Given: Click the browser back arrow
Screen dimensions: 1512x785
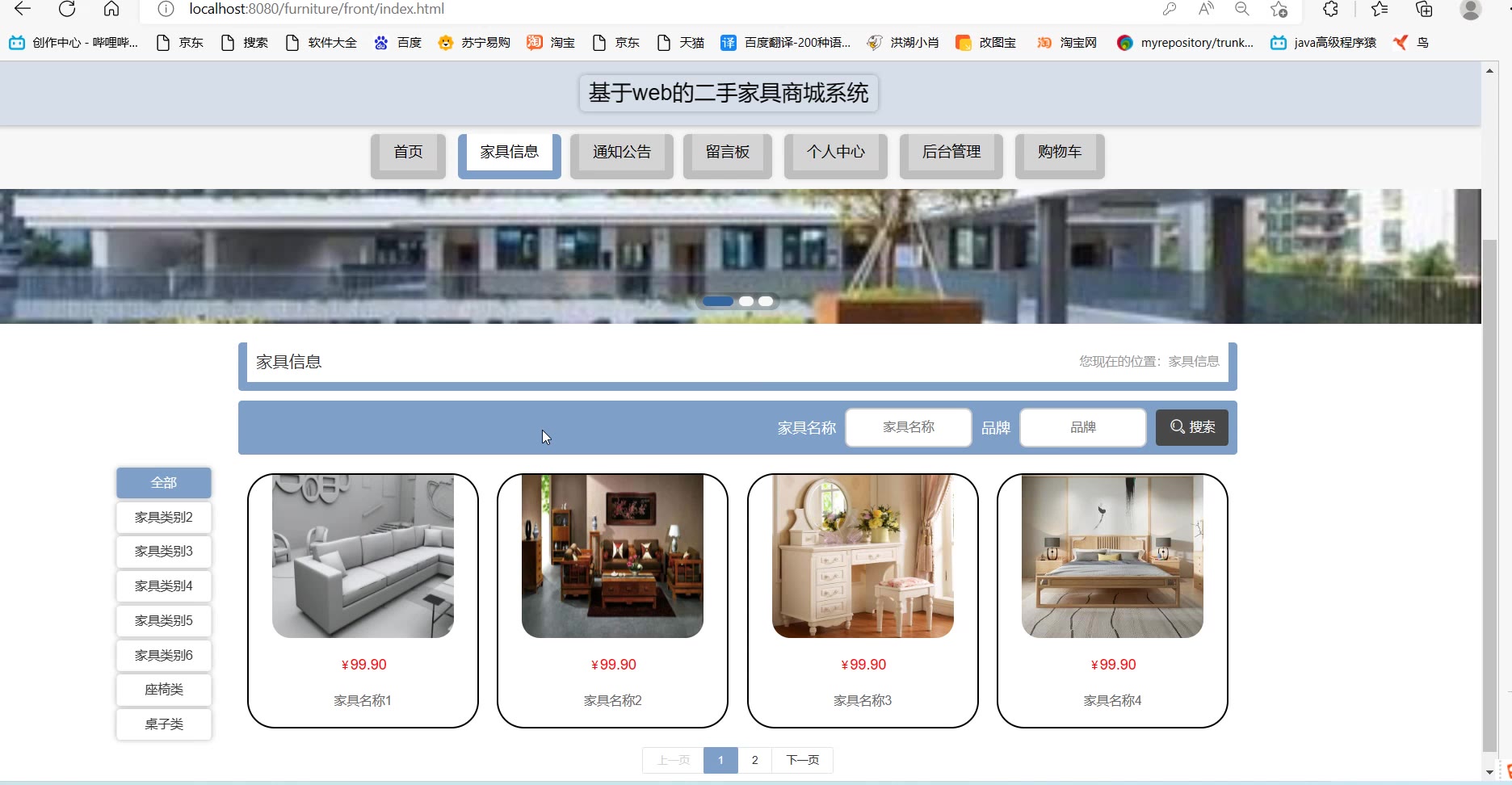Looking at the screenshot, I should pyautogui.click(x=23, y=9).
